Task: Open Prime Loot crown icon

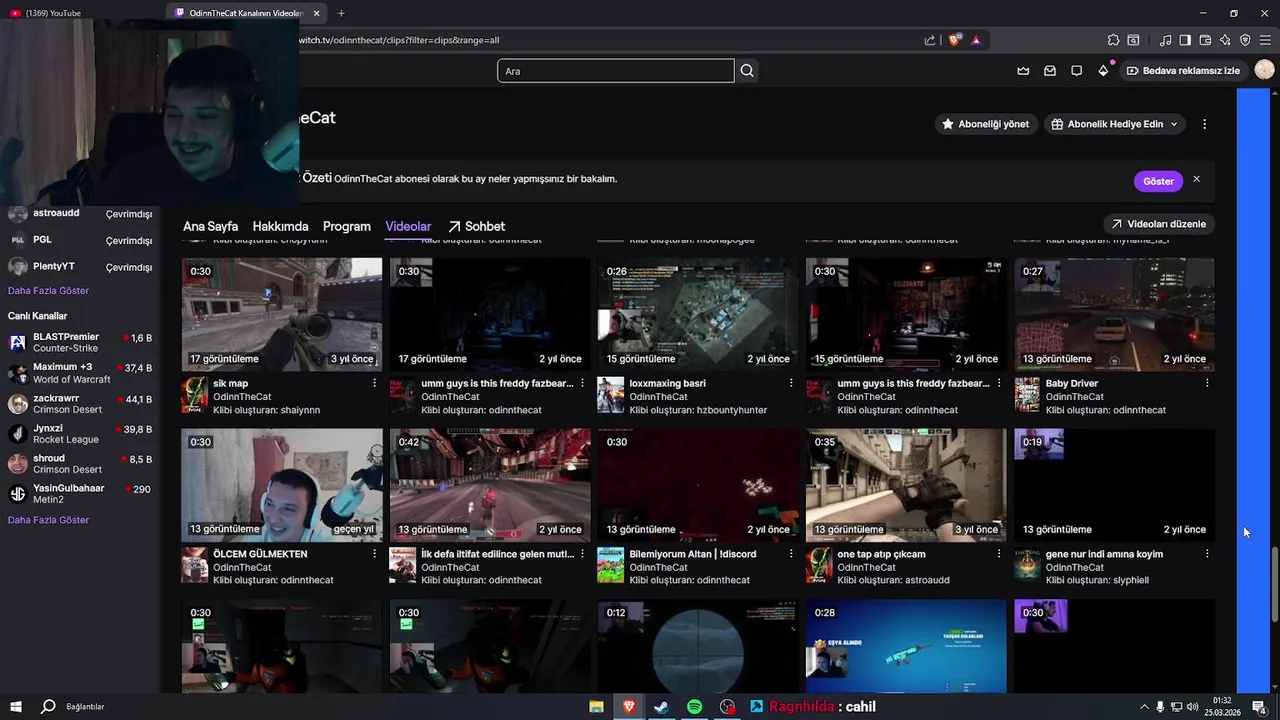Action: click(1023, 71)
